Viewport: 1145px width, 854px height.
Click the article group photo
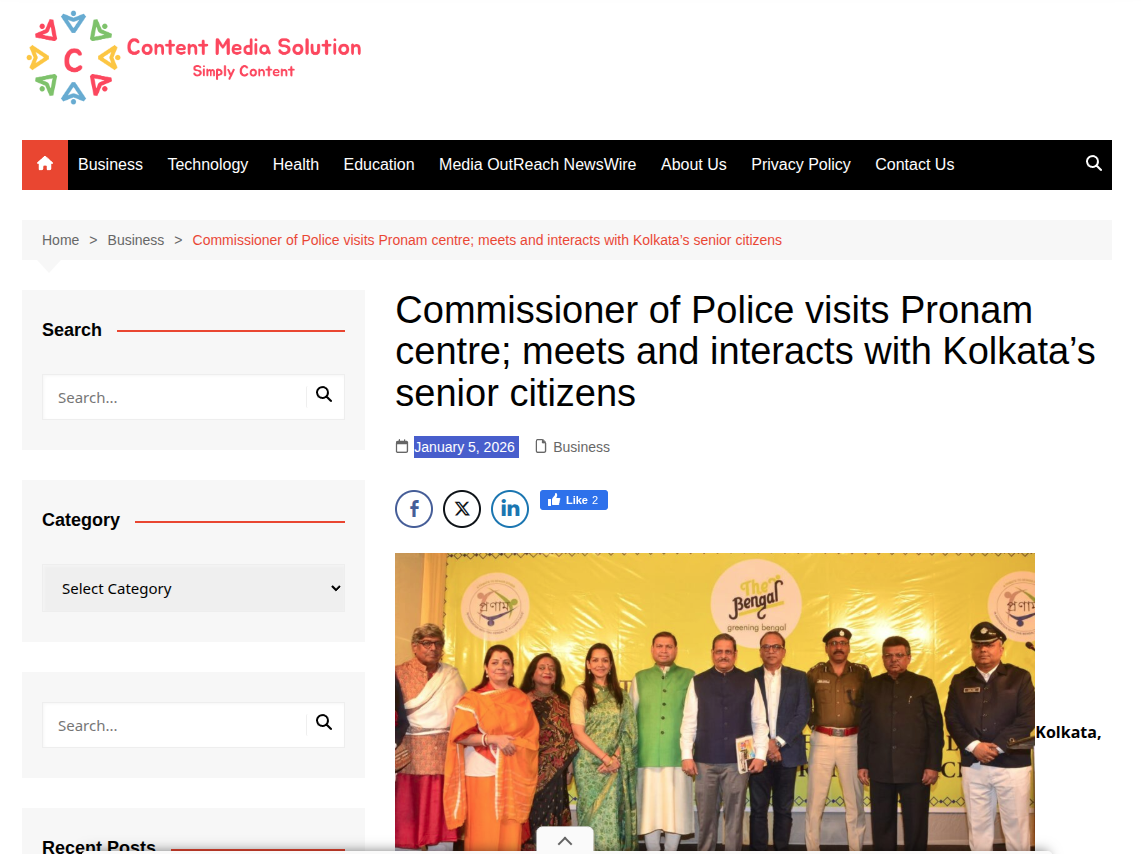coord(715,702)
